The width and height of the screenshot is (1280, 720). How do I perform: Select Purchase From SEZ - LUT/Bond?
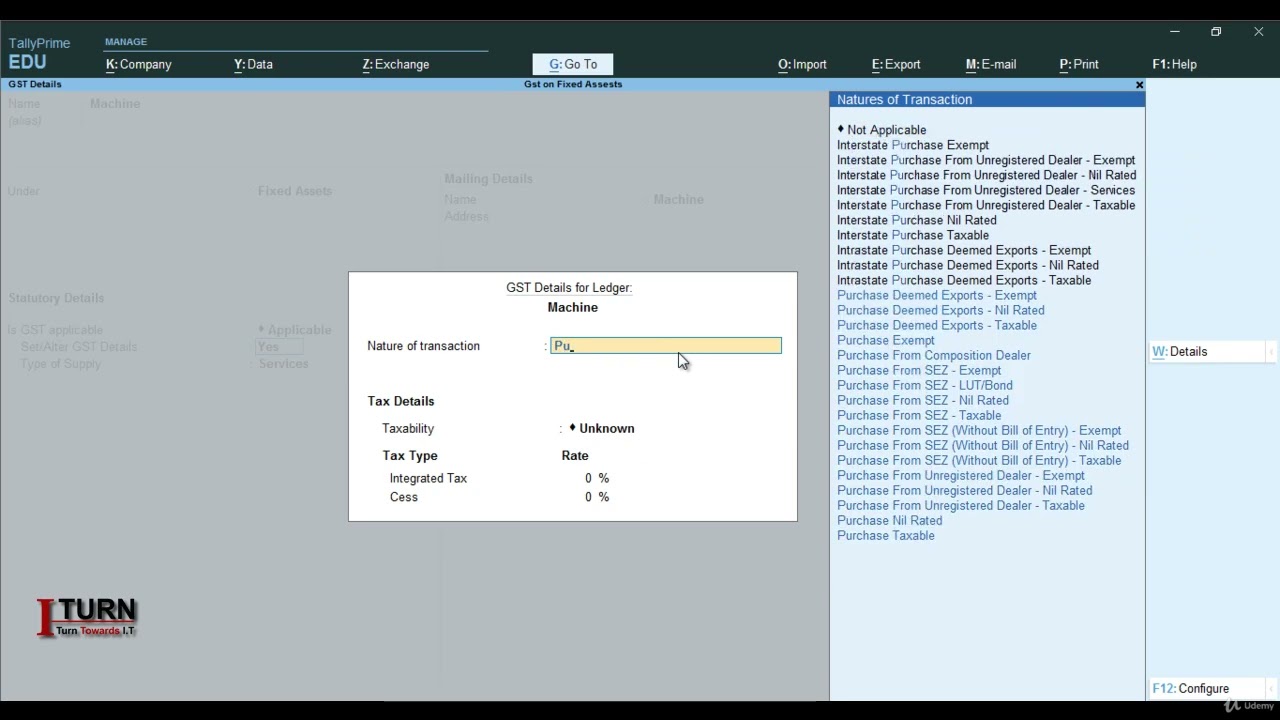[925, 385]
